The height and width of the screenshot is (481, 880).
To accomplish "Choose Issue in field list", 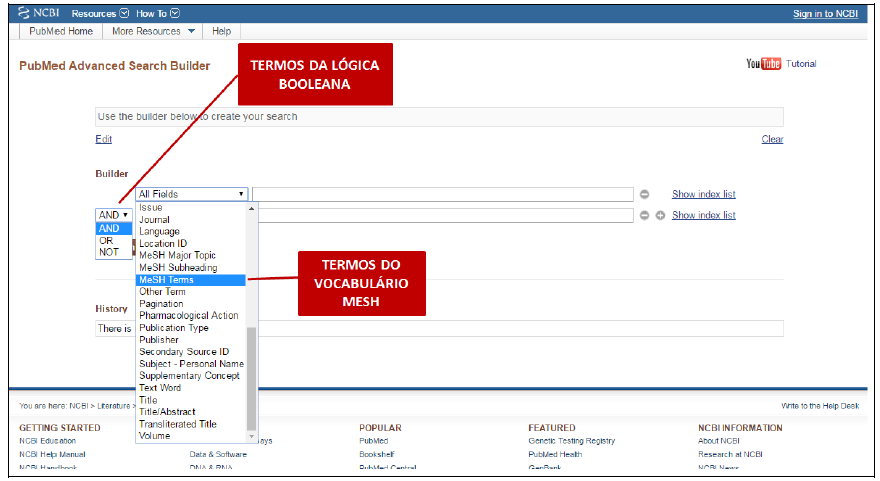I will (x=190, y=208).
